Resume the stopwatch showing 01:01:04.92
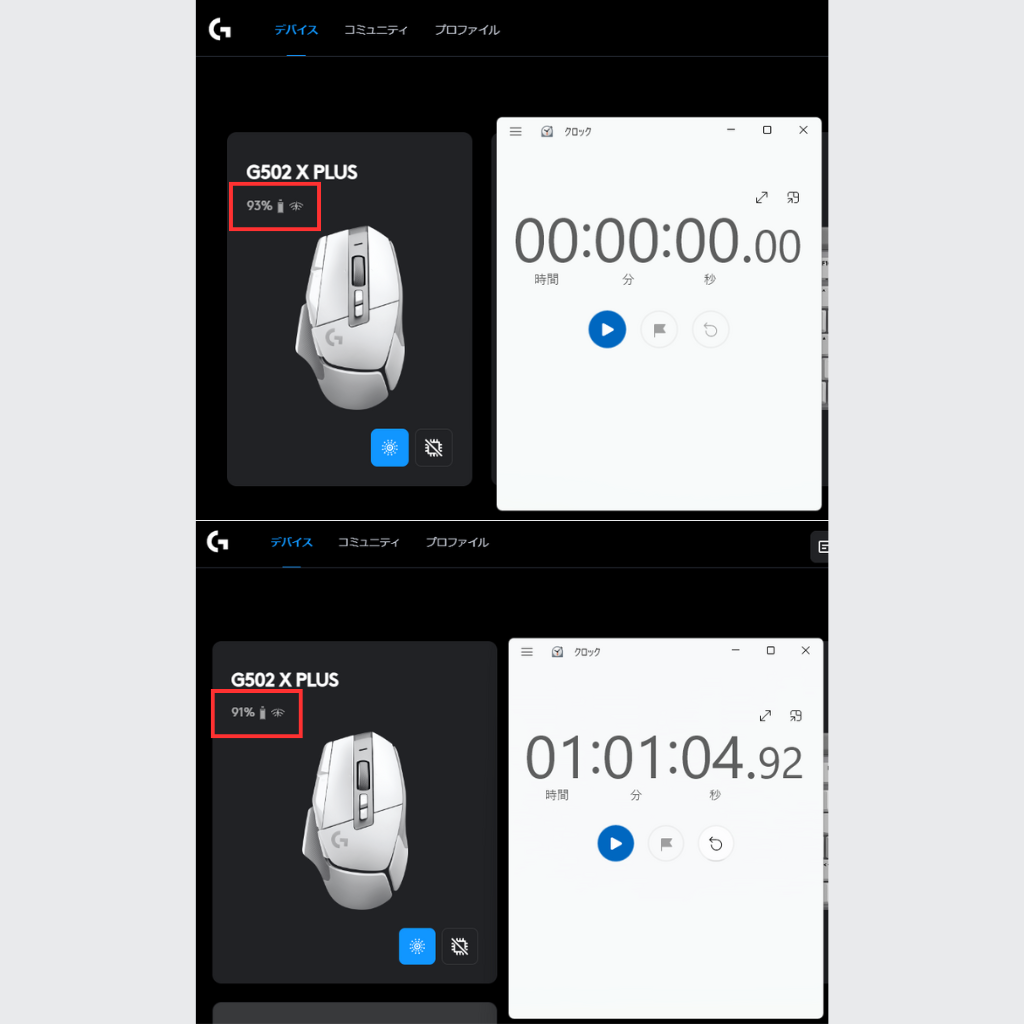Viewport: 1024px width, 1024px height. tap(615, 843)
